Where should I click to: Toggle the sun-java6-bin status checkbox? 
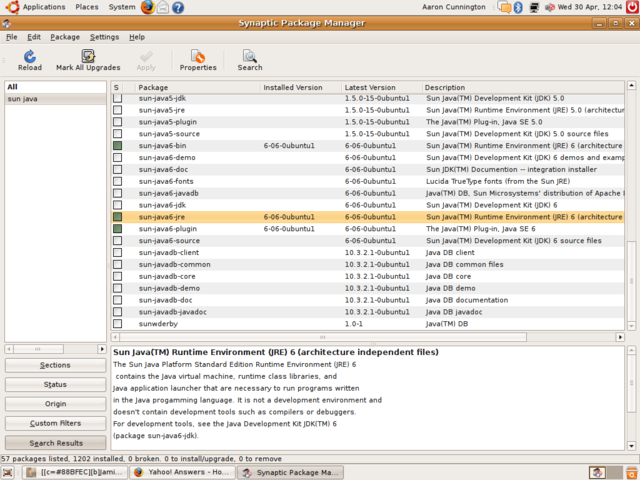(x=118, y=145)
